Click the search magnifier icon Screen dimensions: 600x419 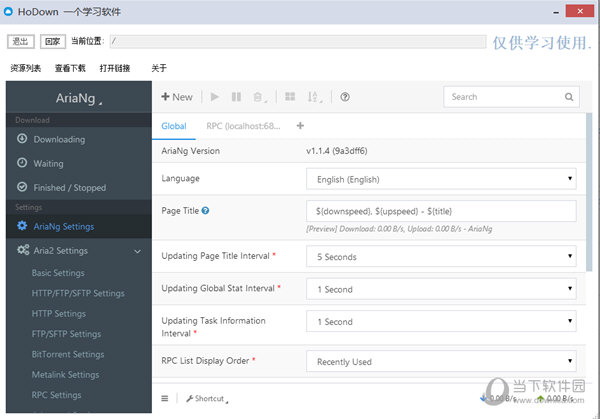(x=569, y=97)
